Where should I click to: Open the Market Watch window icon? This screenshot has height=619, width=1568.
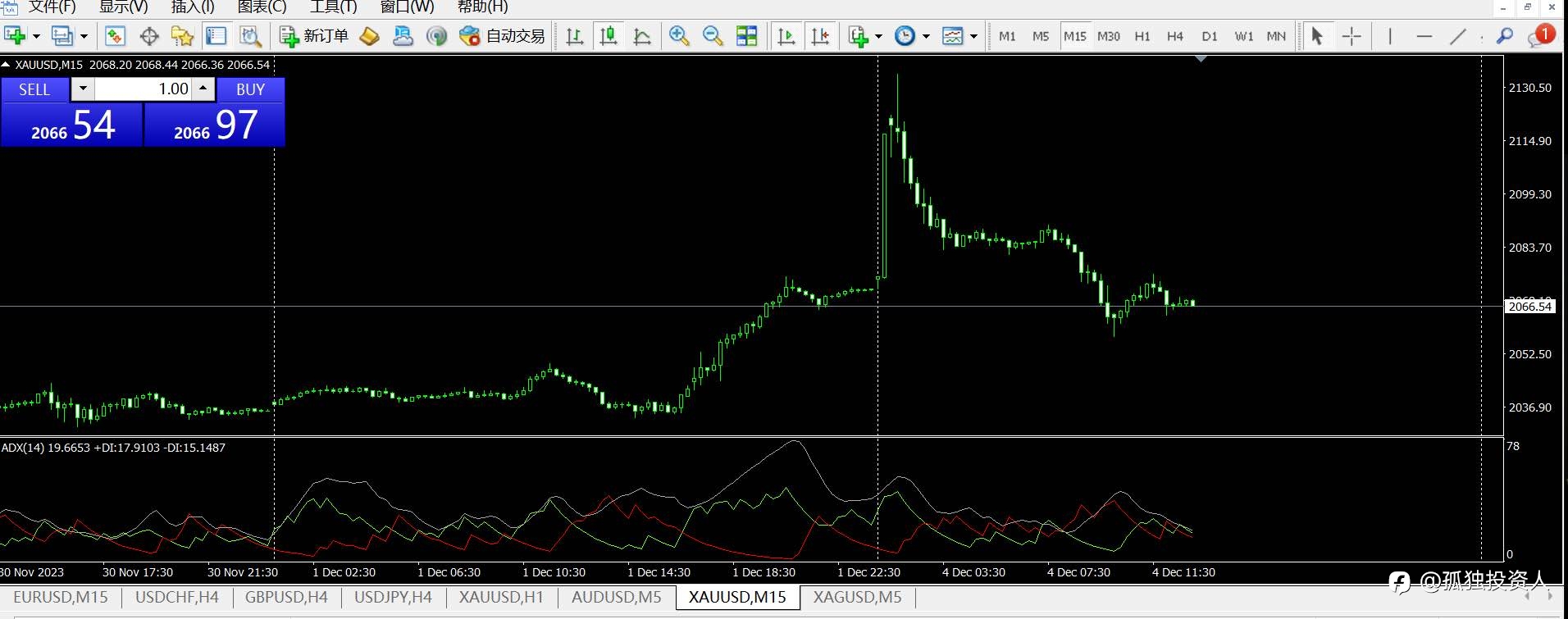coord(115,36)
